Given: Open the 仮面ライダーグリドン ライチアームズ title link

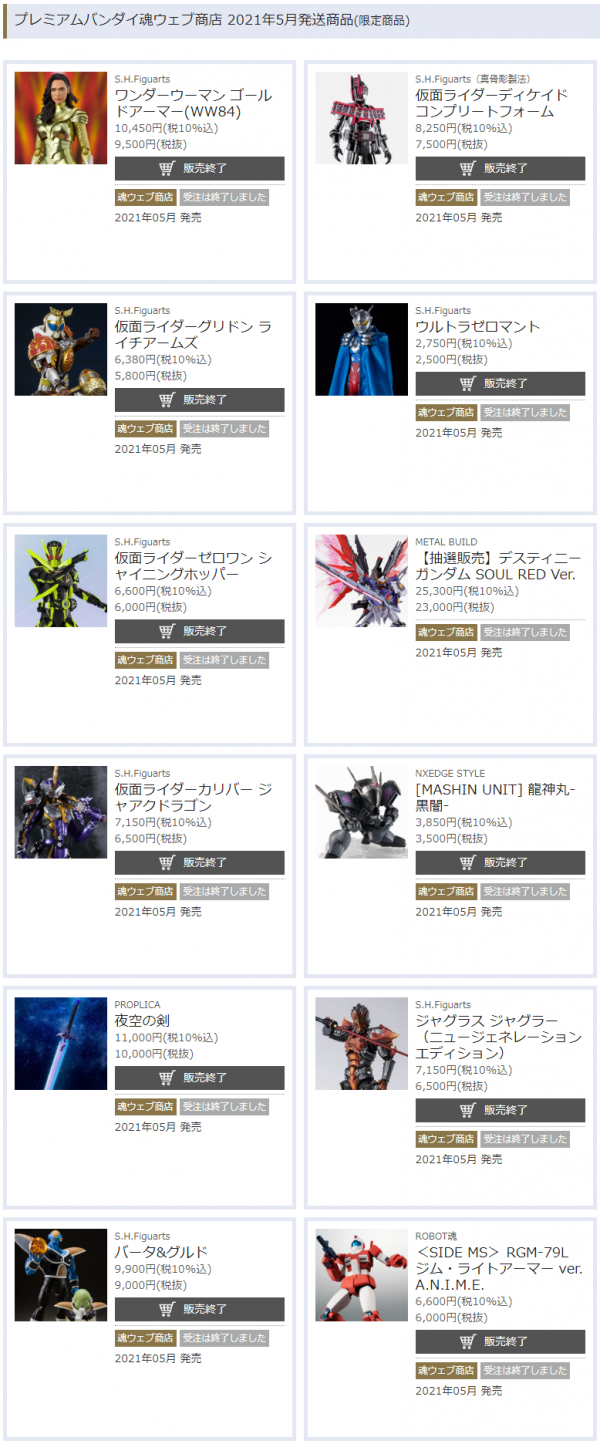Looking at the screenshot, I should (x=193, y=335).
